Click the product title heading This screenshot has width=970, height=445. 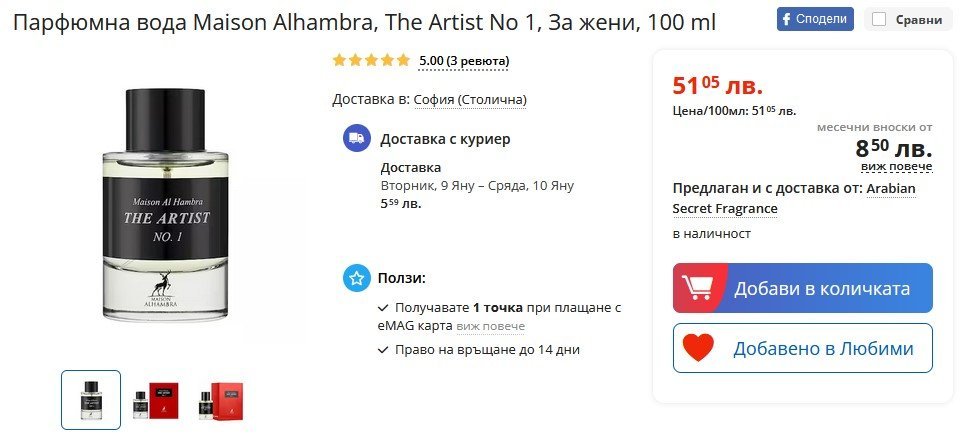click(x=364, y=21)
